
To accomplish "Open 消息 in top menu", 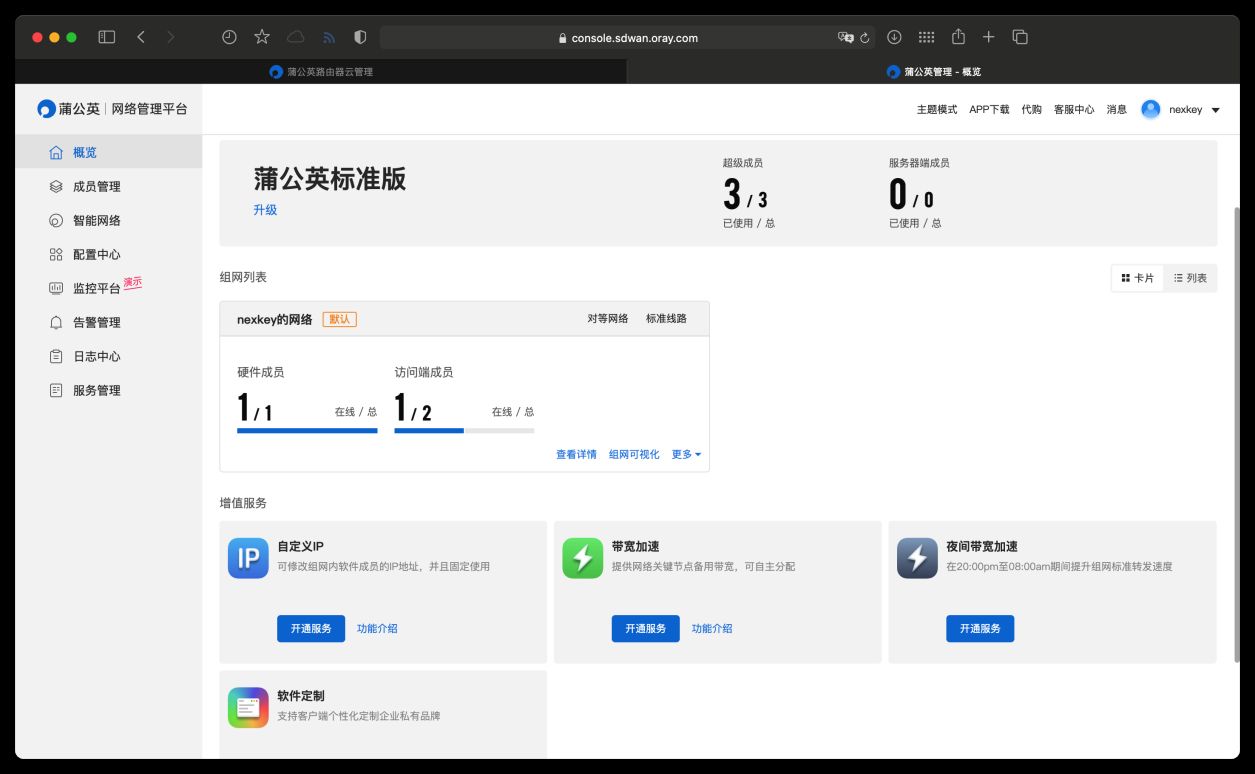I will point(1117,110).
